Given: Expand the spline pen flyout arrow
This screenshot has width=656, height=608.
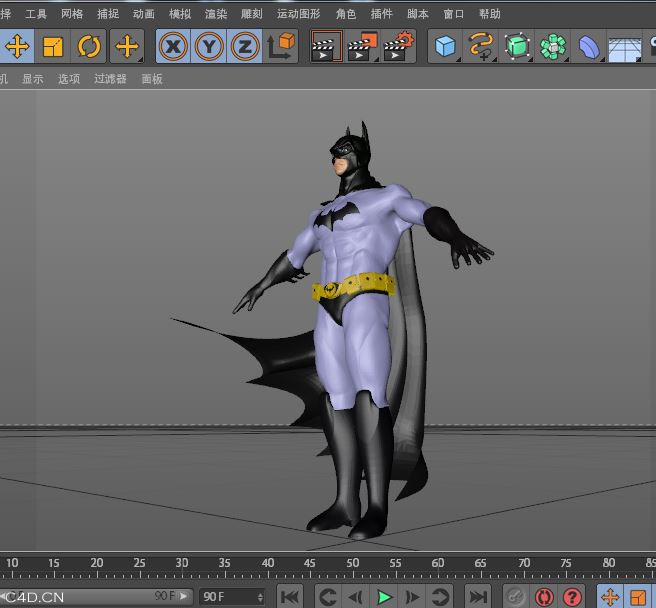Looking at the screenshot, I should point(495,60).
